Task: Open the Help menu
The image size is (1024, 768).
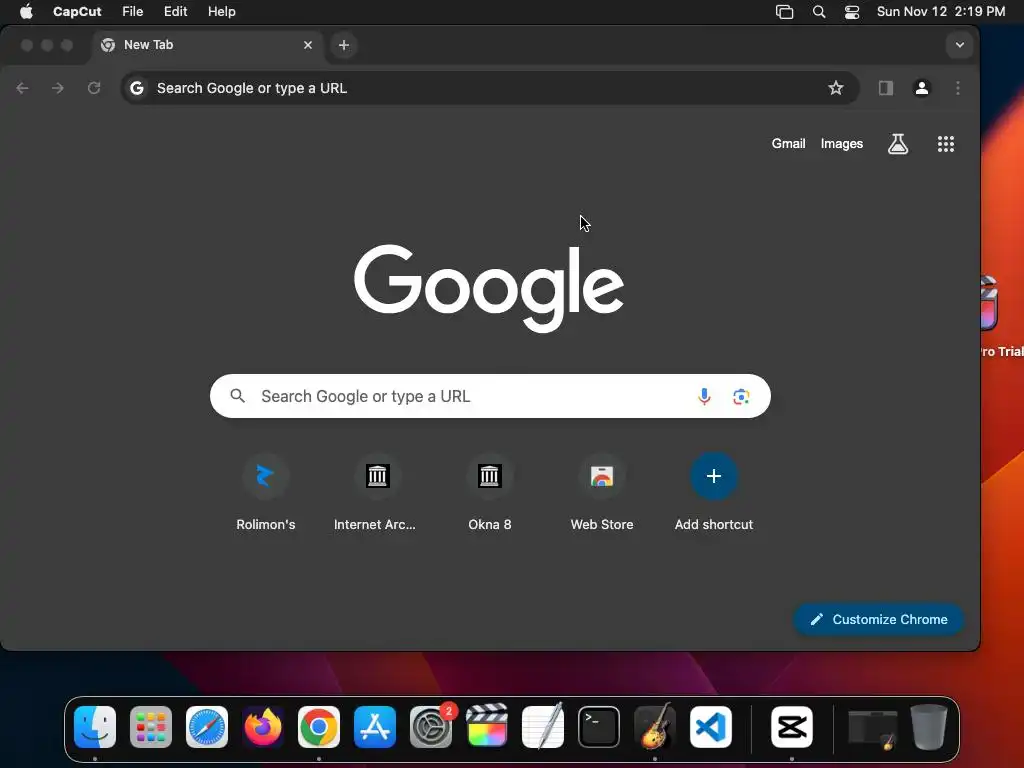Action: click(221, 12)
